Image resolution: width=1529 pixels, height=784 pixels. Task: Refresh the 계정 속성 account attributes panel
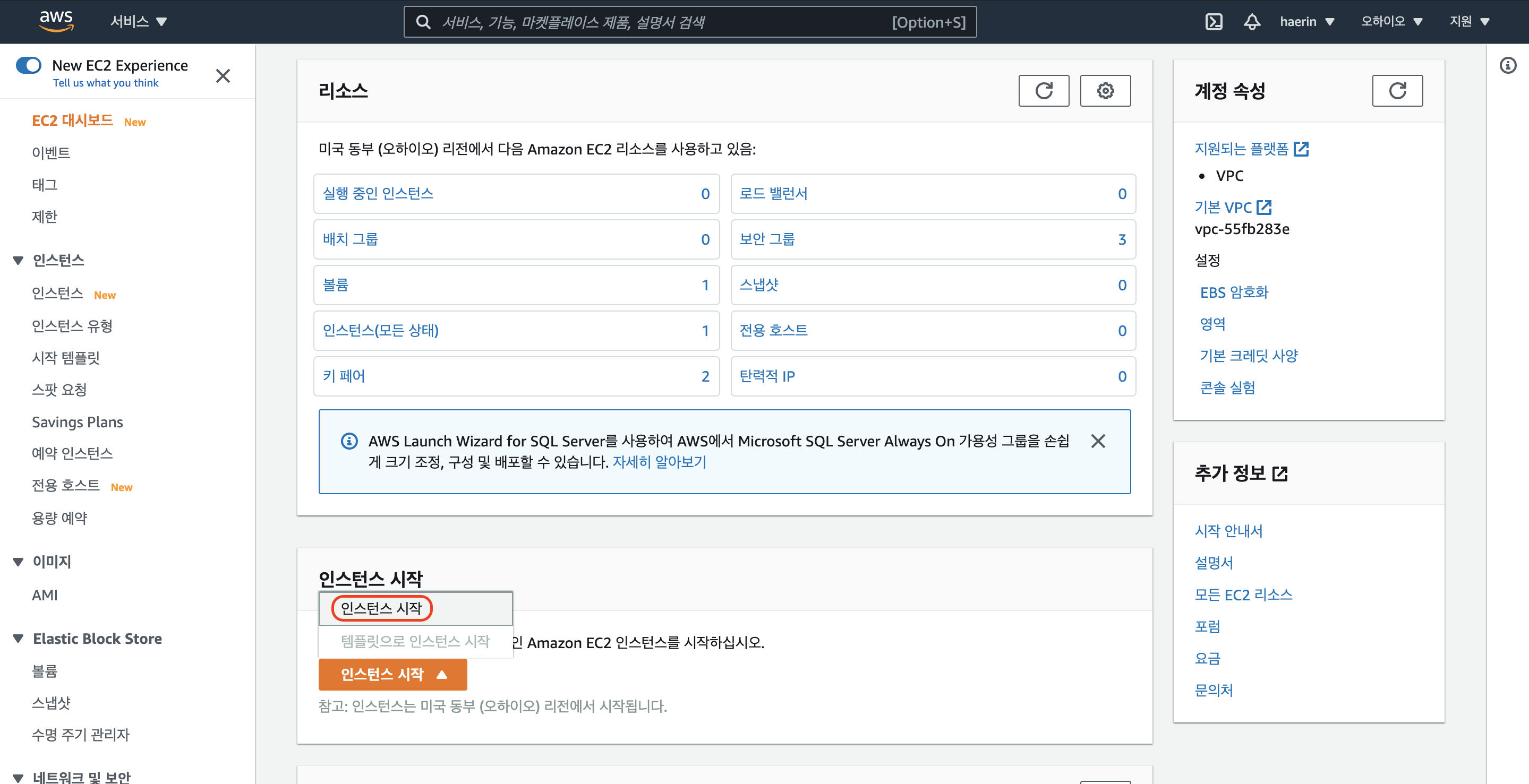1397,91
